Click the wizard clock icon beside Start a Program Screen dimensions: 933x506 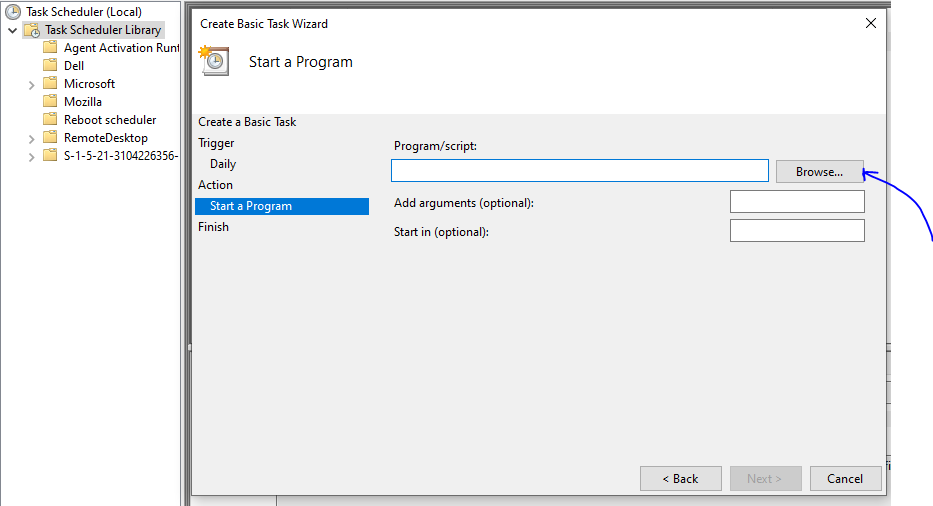(214, 60)
